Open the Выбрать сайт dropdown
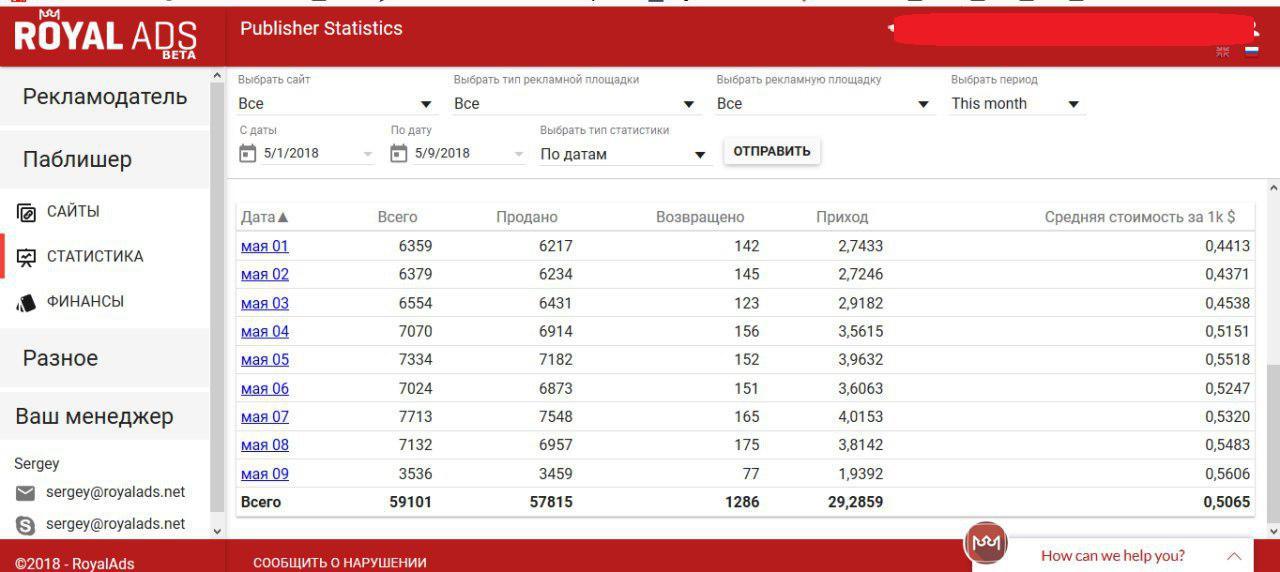Image resolution: width=1280 pixels, height=572 pixels. point(336,104)
